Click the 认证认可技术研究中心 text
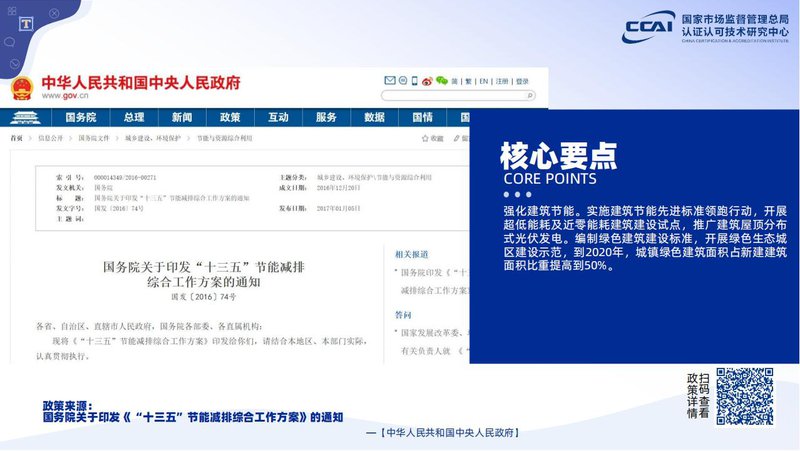800x451 pixels. (x=735, y=32)
